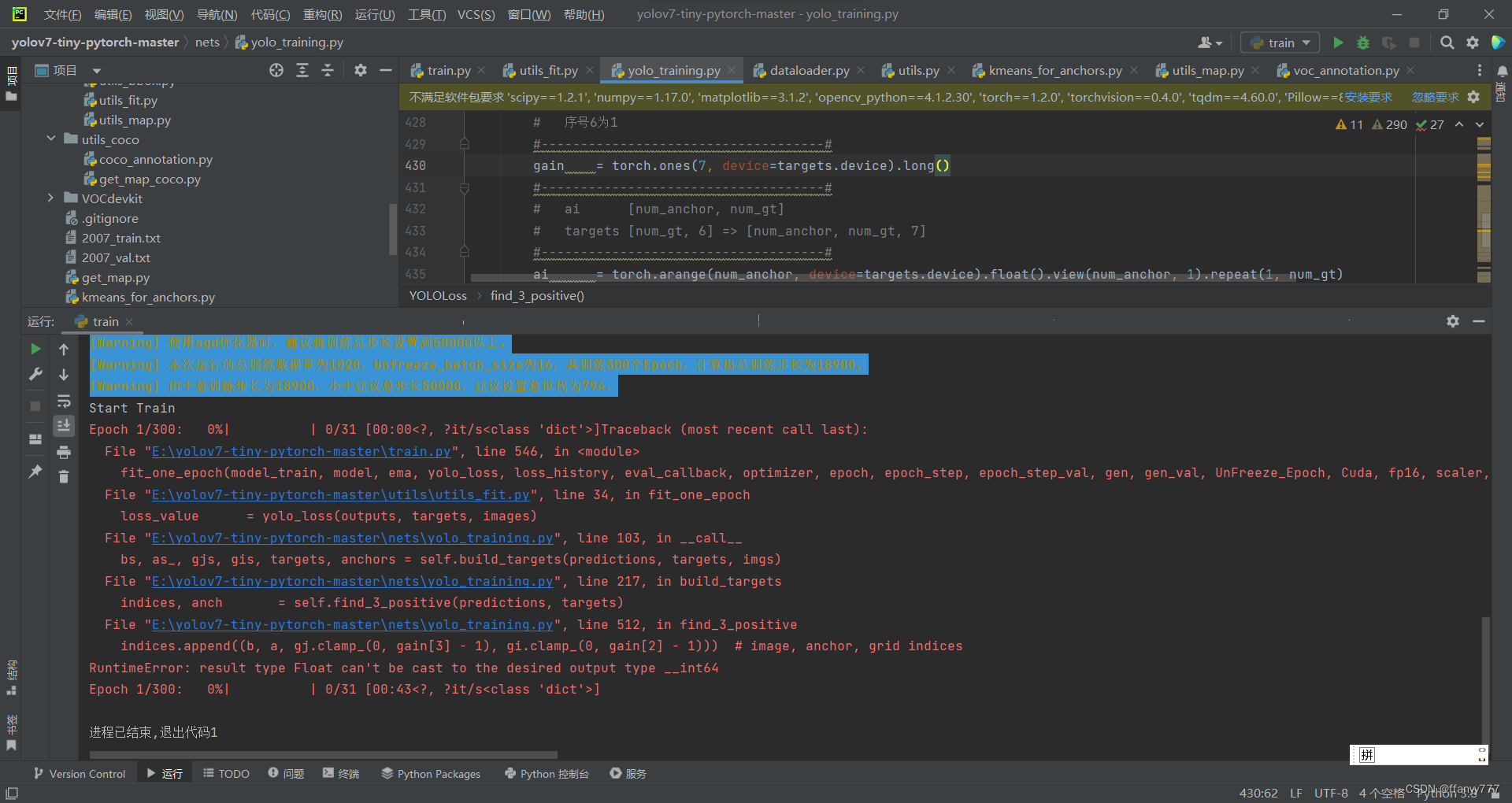Rerun train in the Run panel
The image size is (1512, 803).
[35, 349]
